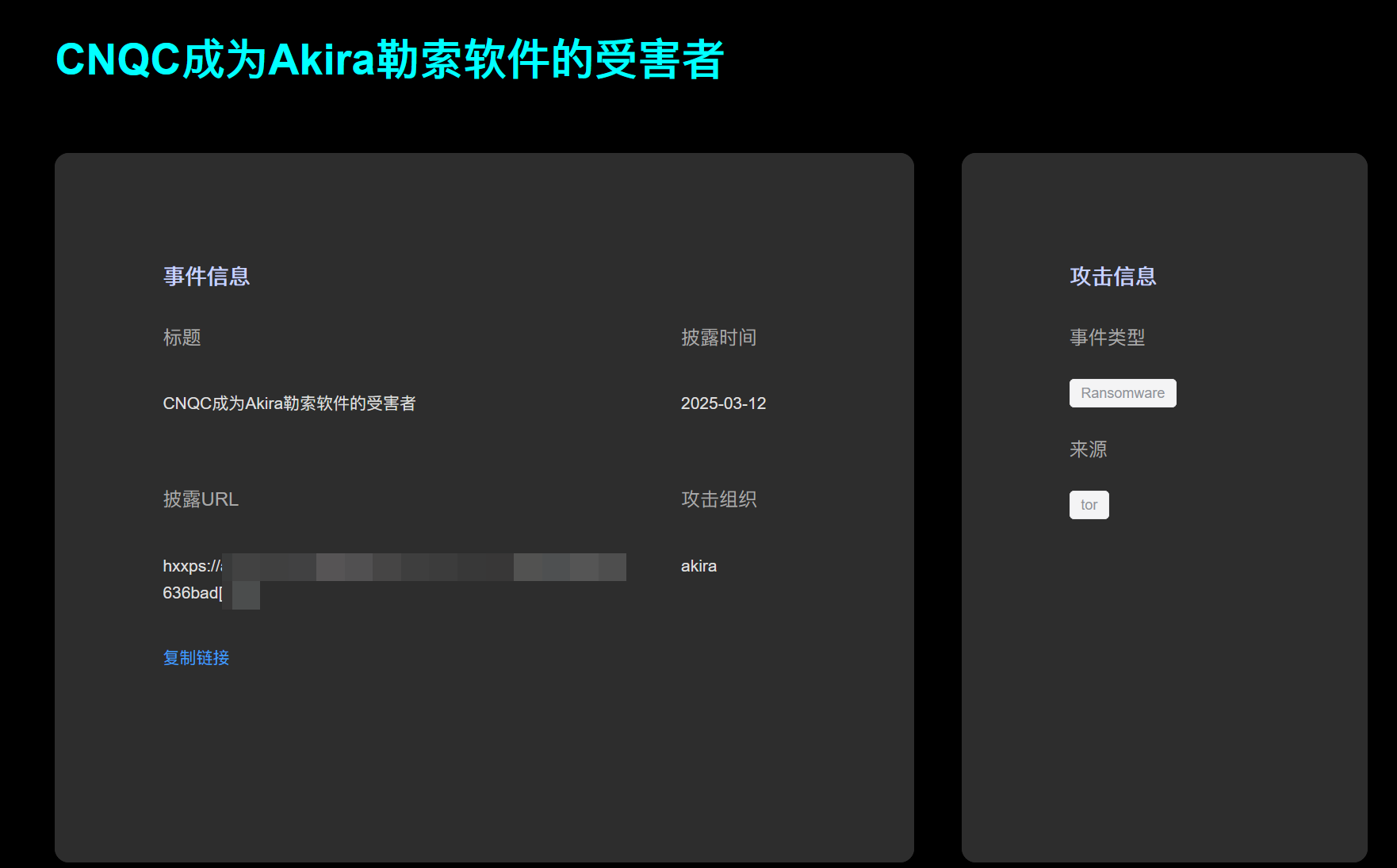The image size is (1397, 868).
Task: Click the disclosure date 2025-03-12
Action: pos(723,403)
